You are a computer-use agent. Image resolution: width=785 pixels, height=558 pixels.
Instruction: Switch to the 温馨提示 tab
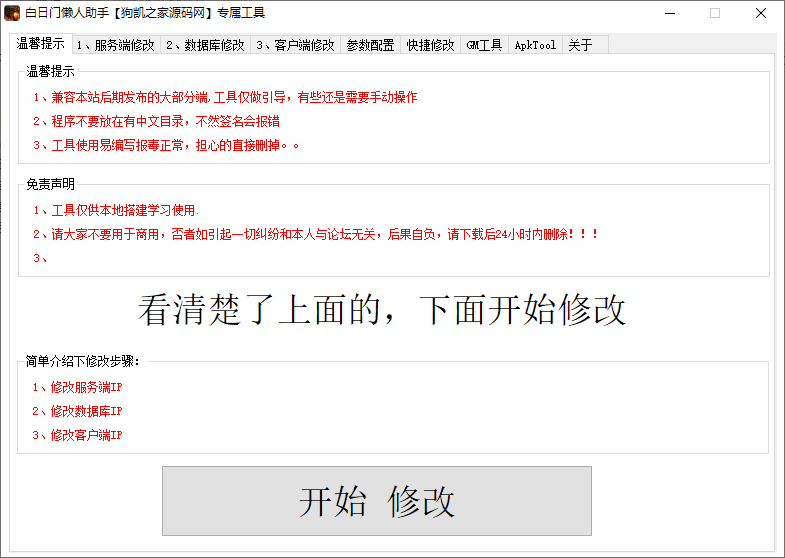tap(40, 44)
